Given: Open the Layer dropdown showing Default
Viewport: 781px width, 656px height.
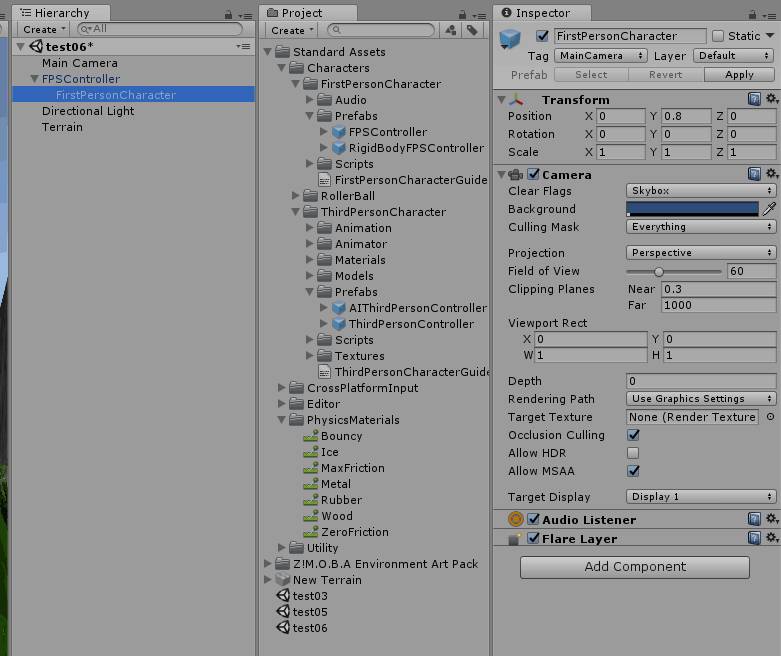Looking at the screenshot, I should click(733, 55).
